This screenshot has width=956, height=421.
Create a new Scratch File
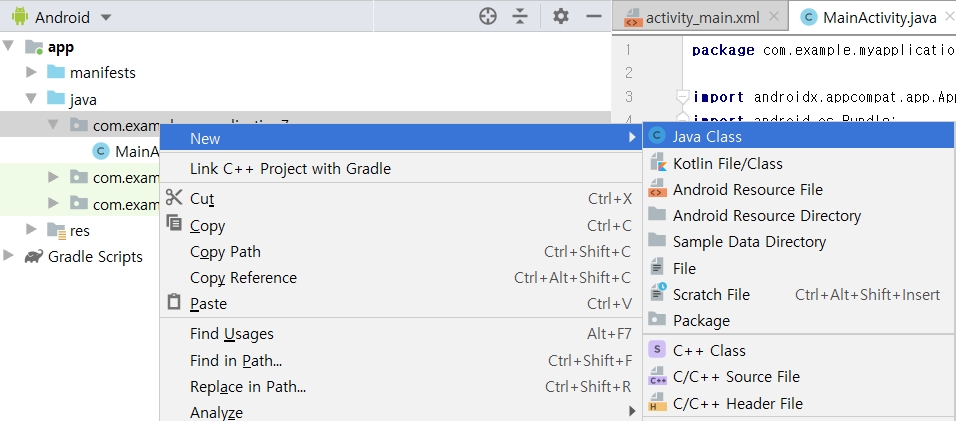click(799, 294)
